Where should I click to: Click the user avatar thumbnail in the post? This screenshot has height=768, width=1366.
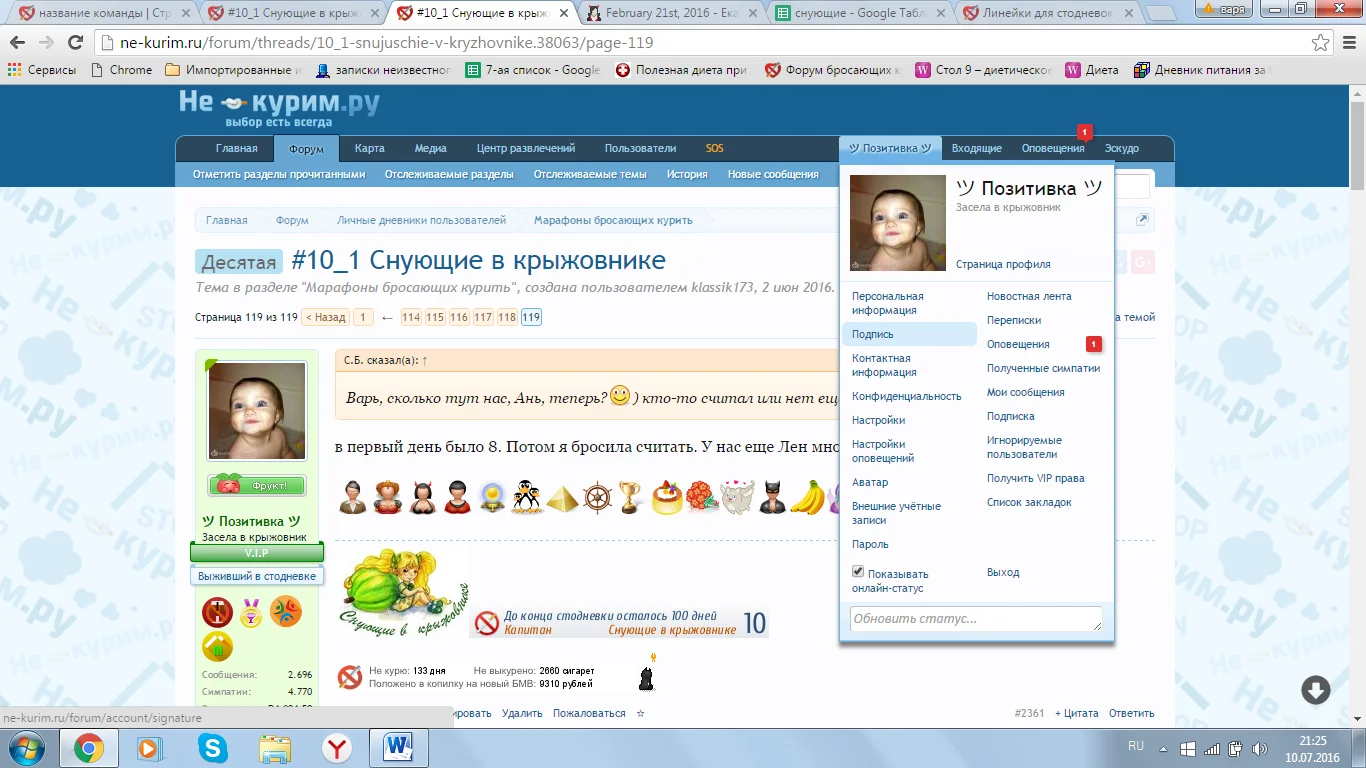(257, 411)
